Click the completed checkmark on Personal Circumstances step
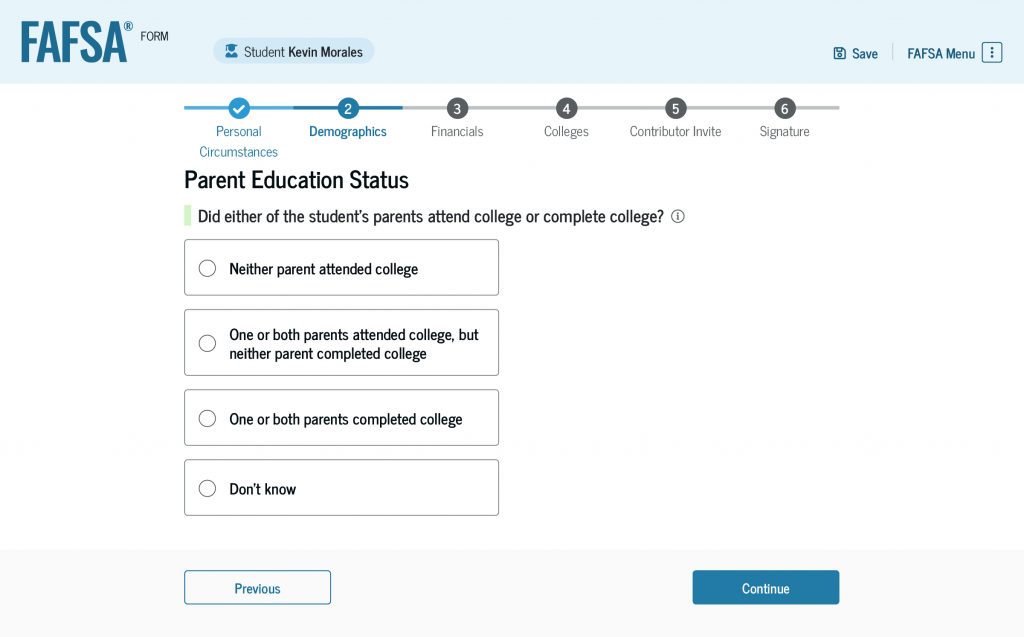Screen dimensions: 1024x637 point(238,109)
